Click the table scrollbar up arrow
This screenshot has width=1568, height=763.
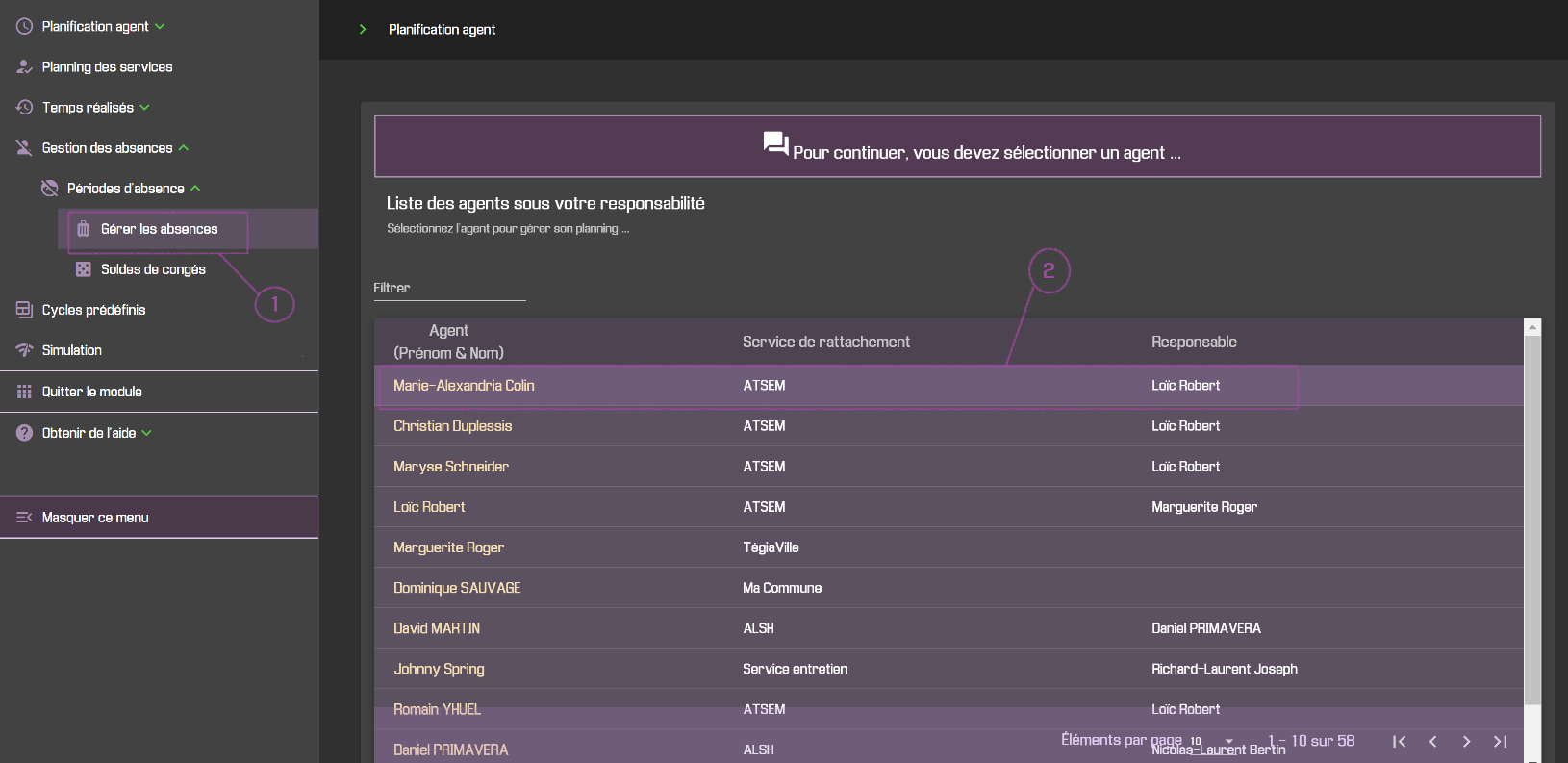coord(1532,327)
